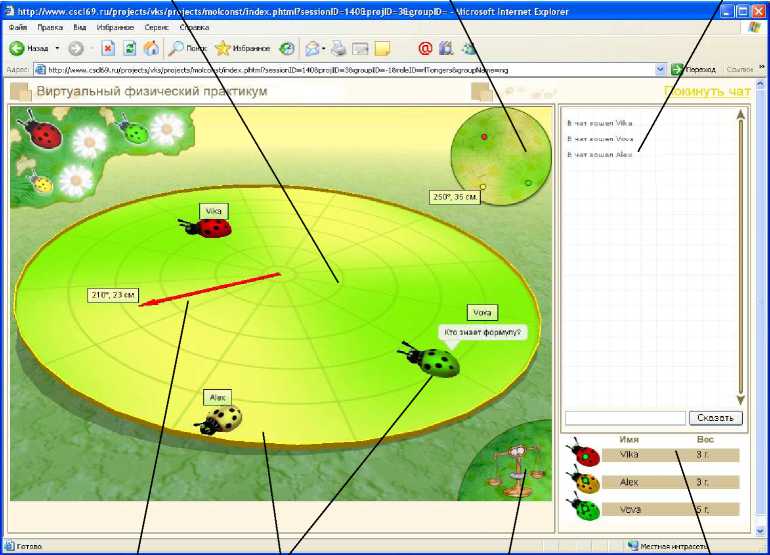Click the green ladybug icon in Vova's row
This screenshot has height=555, width=770.
coord(583,508)
